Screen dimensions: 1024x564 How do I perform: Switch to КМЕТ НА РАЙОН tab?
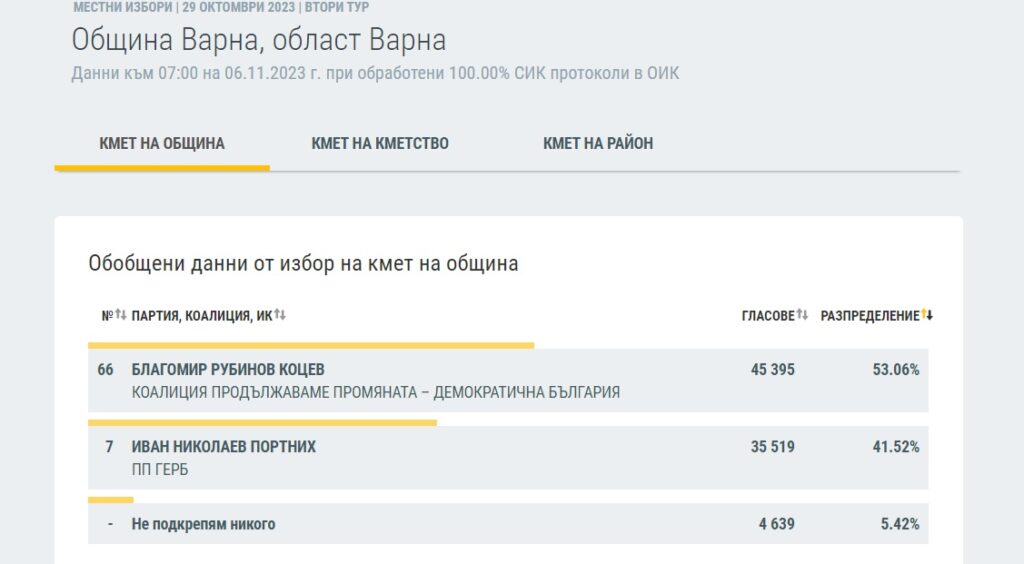pos(598,144)
